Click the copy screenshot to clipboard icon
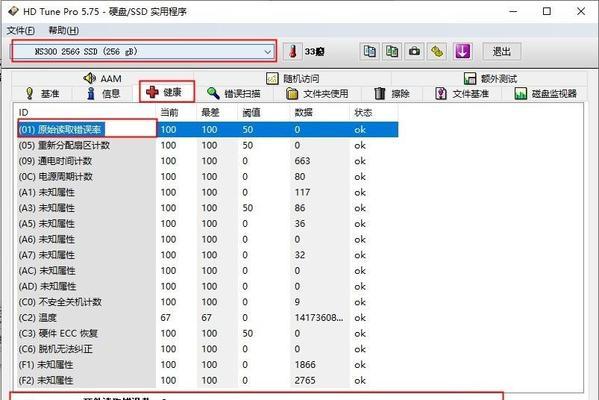Screen dimensions: 599x400 pyautogui.click(x=392, y=51)
